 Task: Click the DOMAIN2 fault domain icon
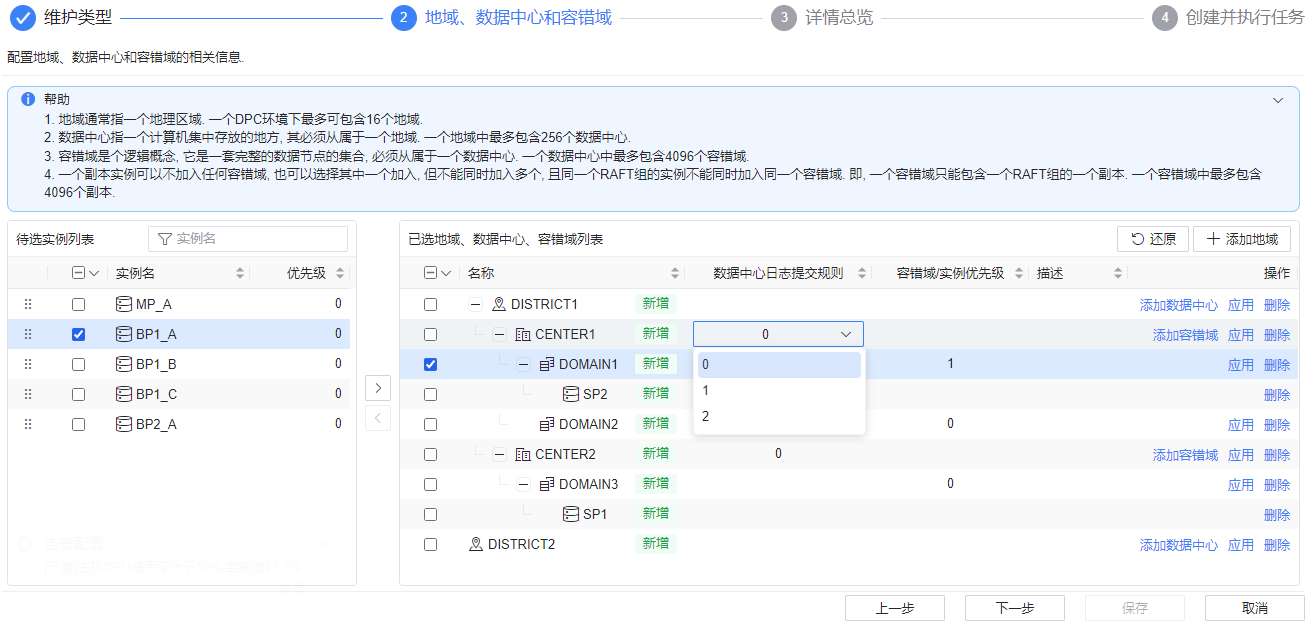pyautogui.click(x=547, y=424)
